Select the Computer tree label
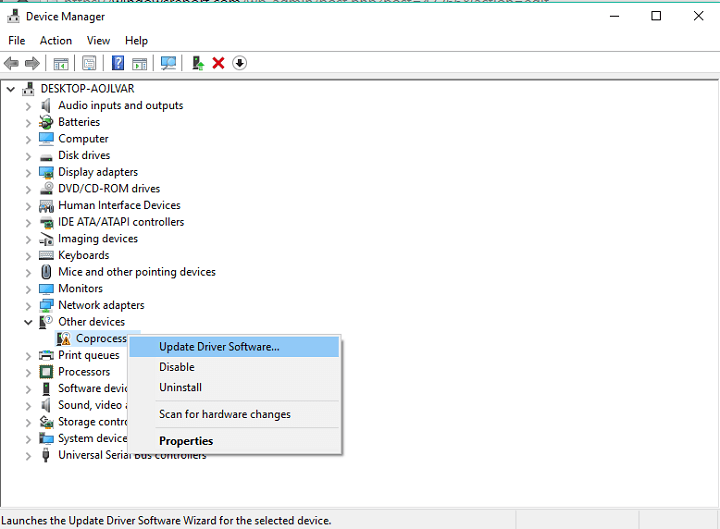The width and height of the screenshot is (720, 529). [x=83, y=138]
